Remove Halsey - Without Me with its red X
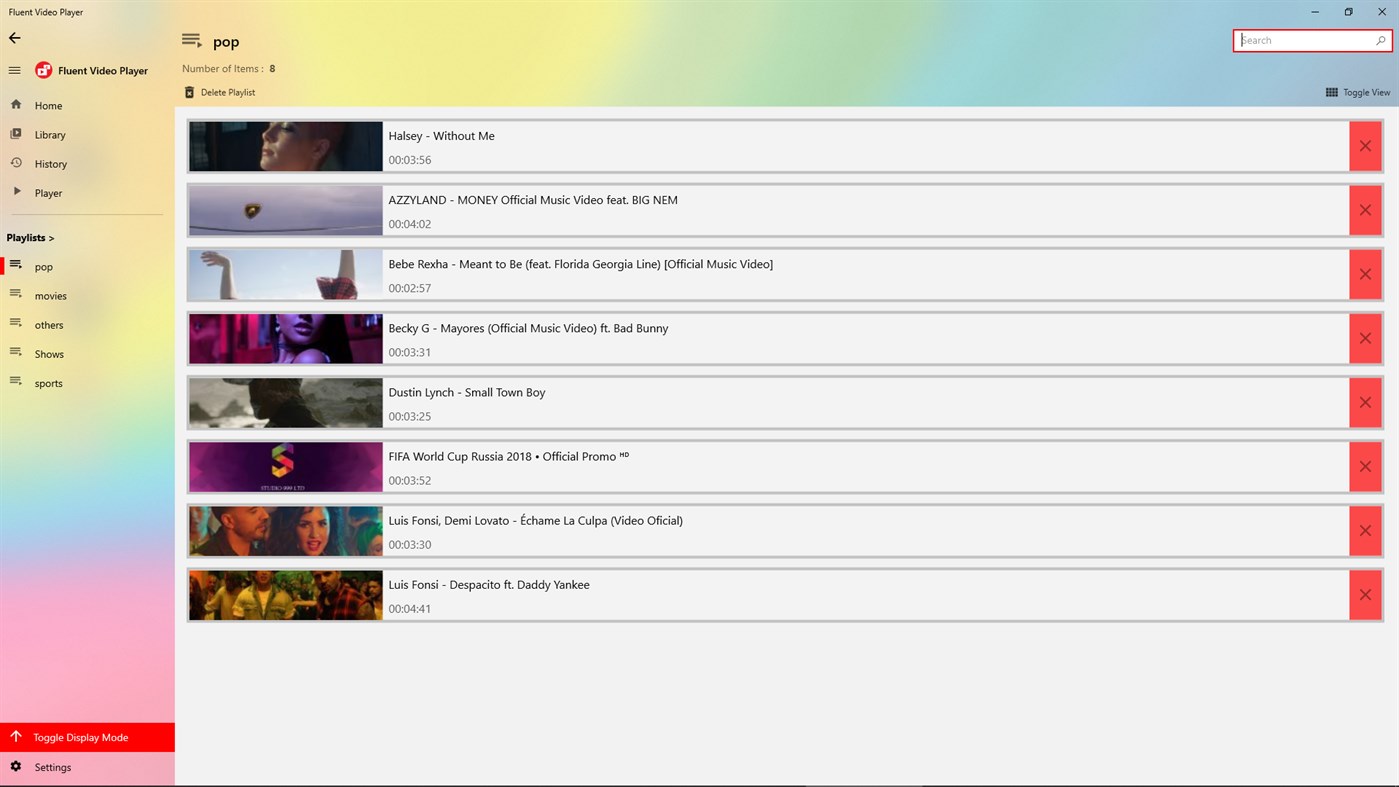 point(1364,145)
